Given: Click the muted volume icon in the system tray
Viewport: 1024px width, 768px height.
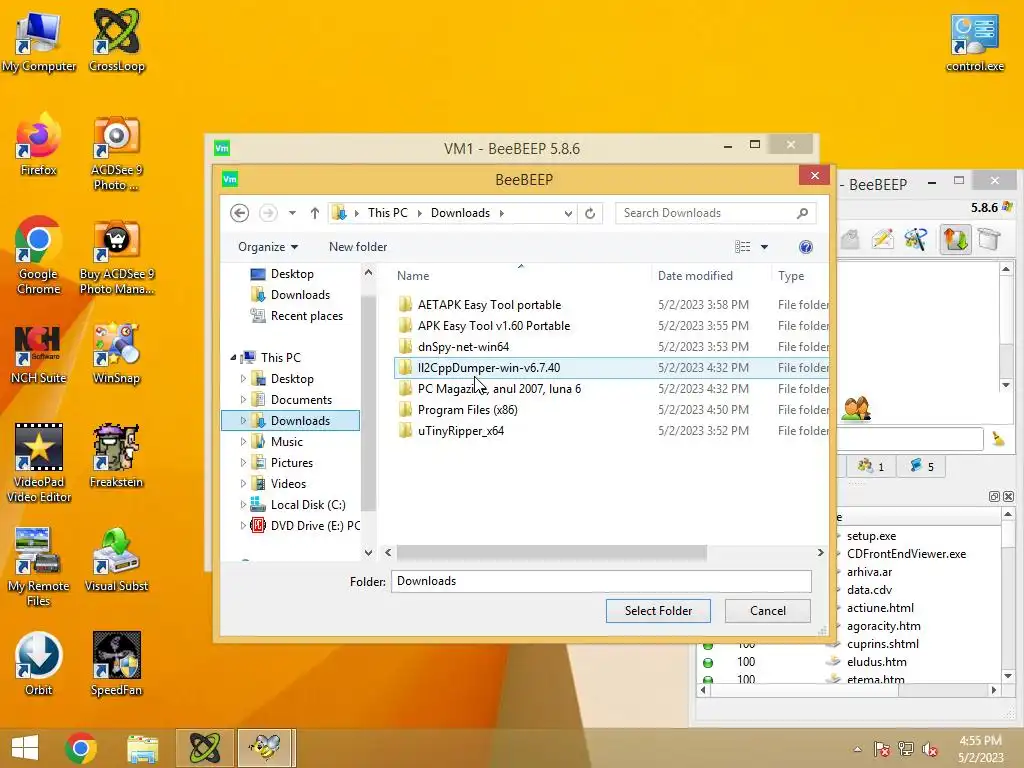Looking at the screenshot, I should point(929,749).
